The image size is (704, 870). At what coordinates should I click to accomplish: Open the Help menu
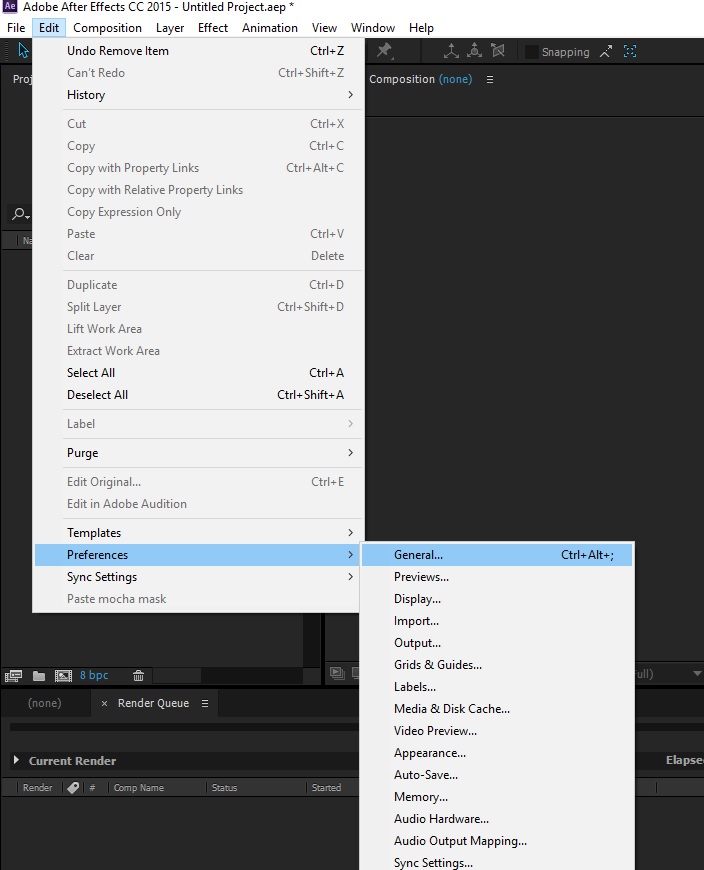click(421, 28)
